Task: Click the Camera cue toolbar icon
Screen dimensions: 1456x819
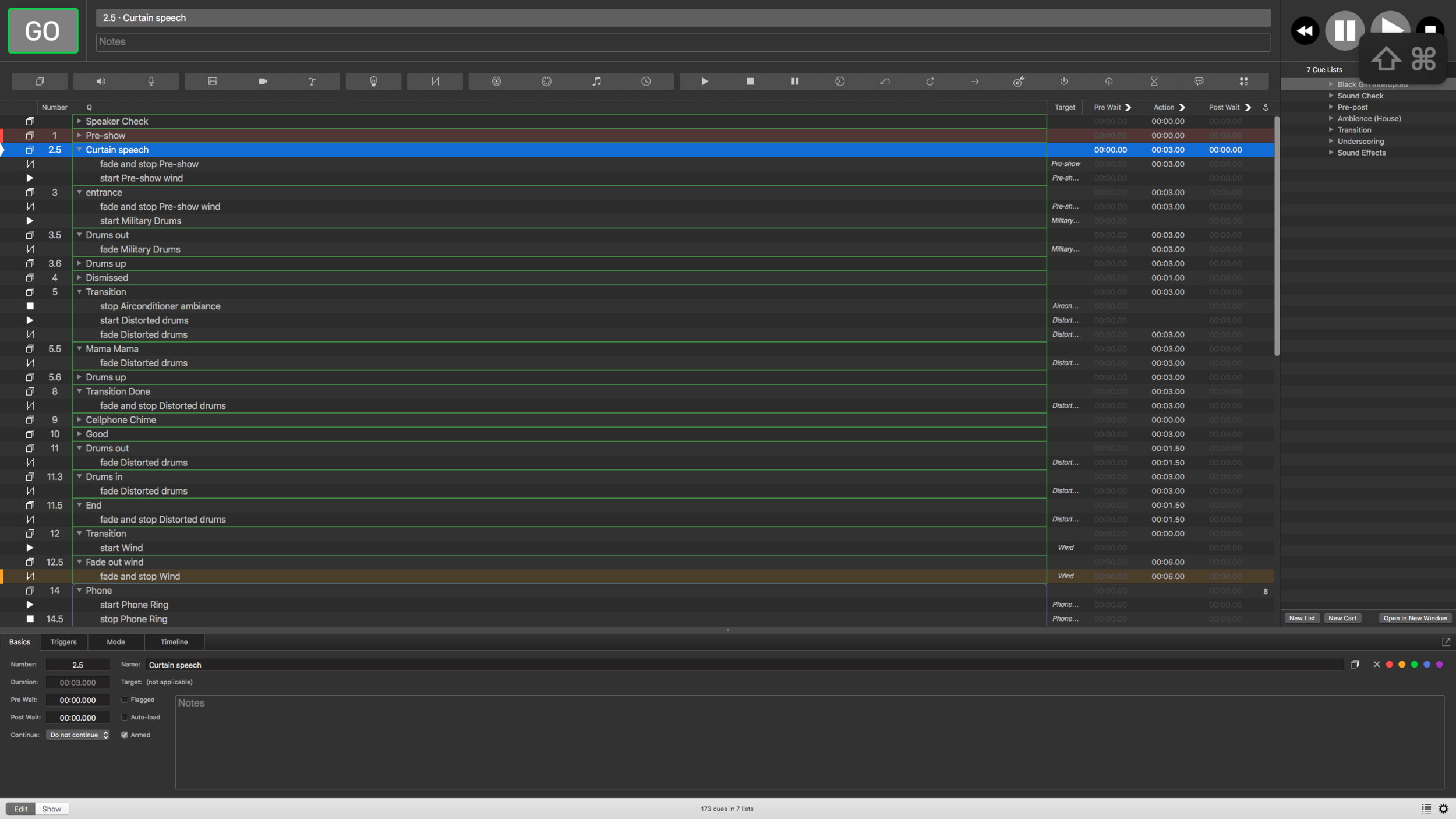Action: point(263,82)
